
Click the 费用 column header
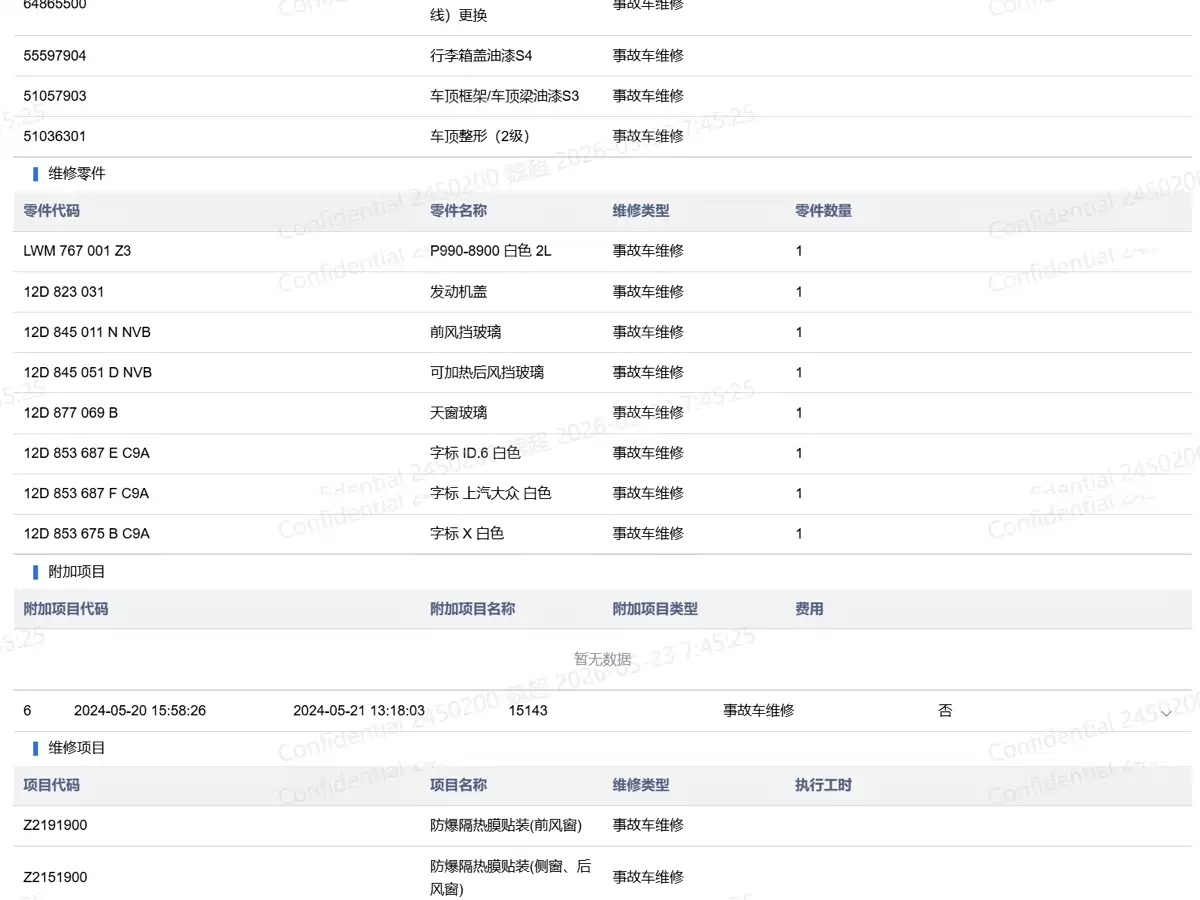pos(810,609)
